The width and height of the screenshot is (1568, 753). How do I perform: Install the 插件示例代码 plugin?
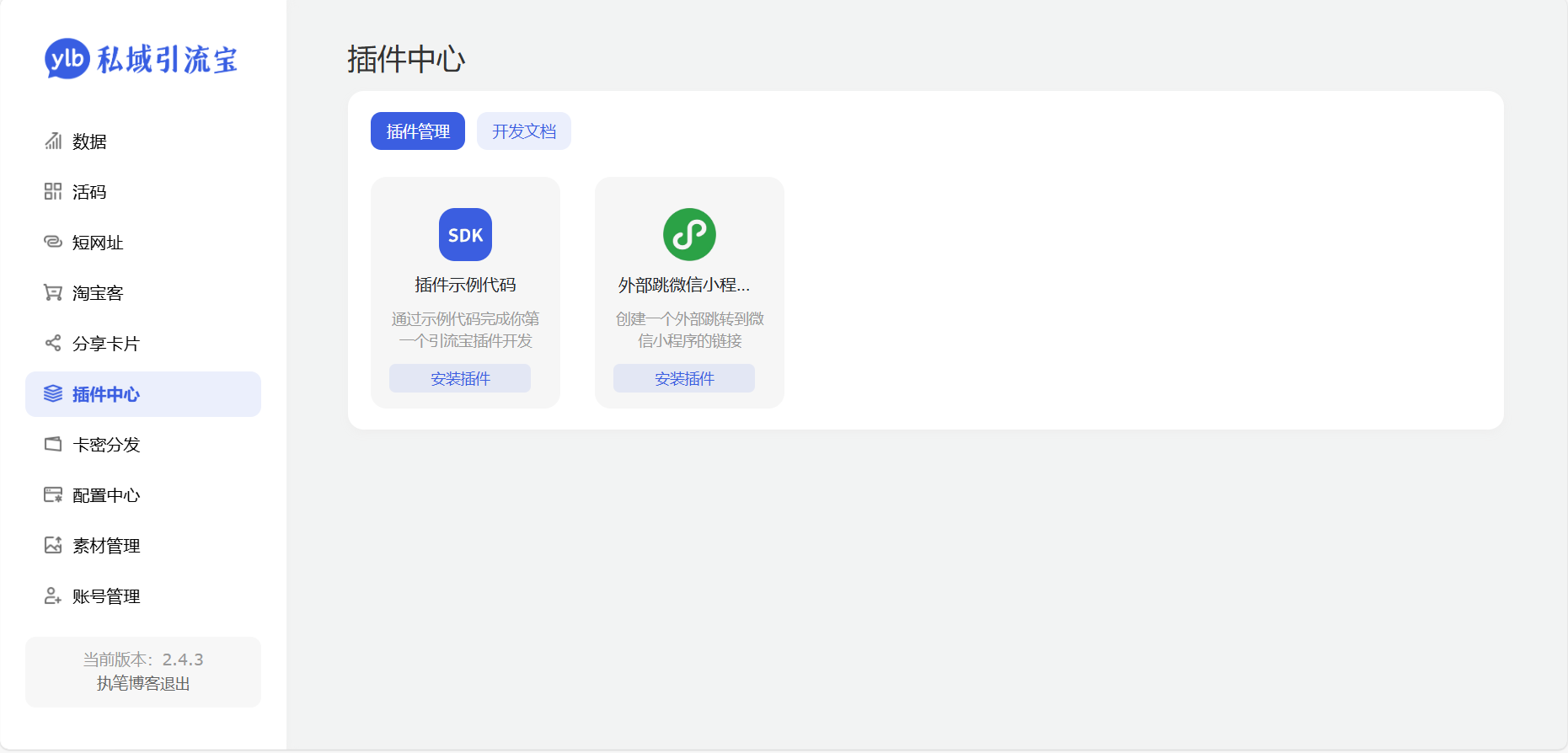click(460, 378)
